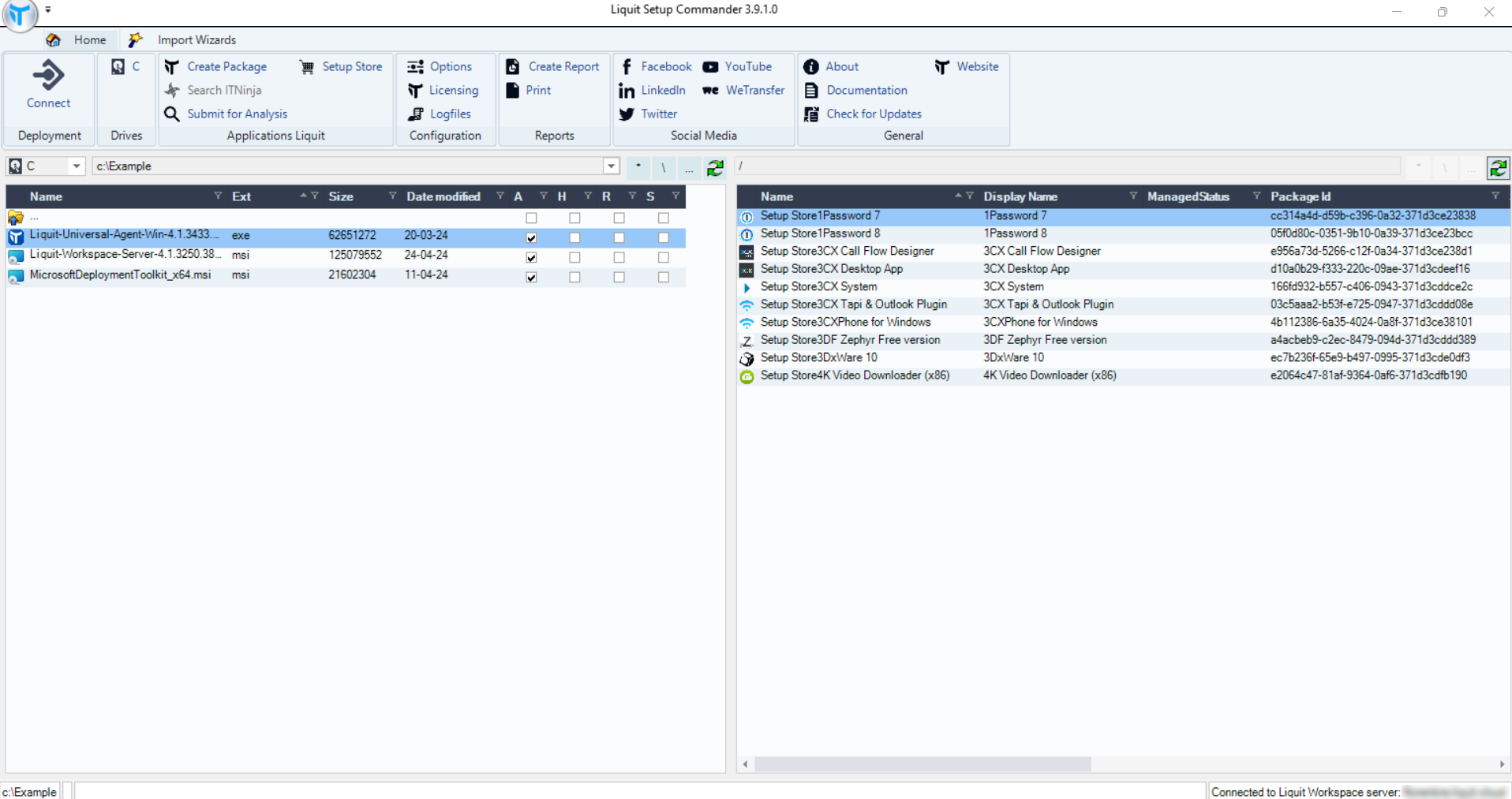The image size is (1512, 799).
Task: Click the Check for Updates icon
Action: tap(811, 114)
